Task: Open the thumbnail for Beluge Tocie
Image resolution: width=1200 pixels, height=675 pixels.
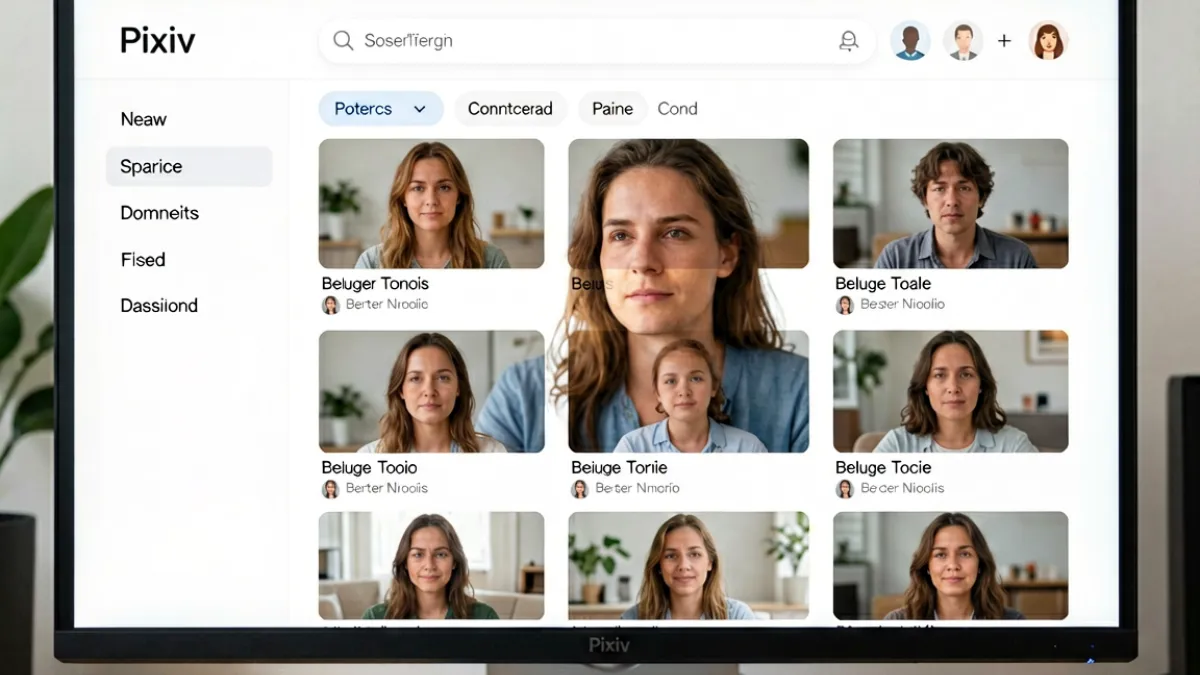Action: pos(950,392)
